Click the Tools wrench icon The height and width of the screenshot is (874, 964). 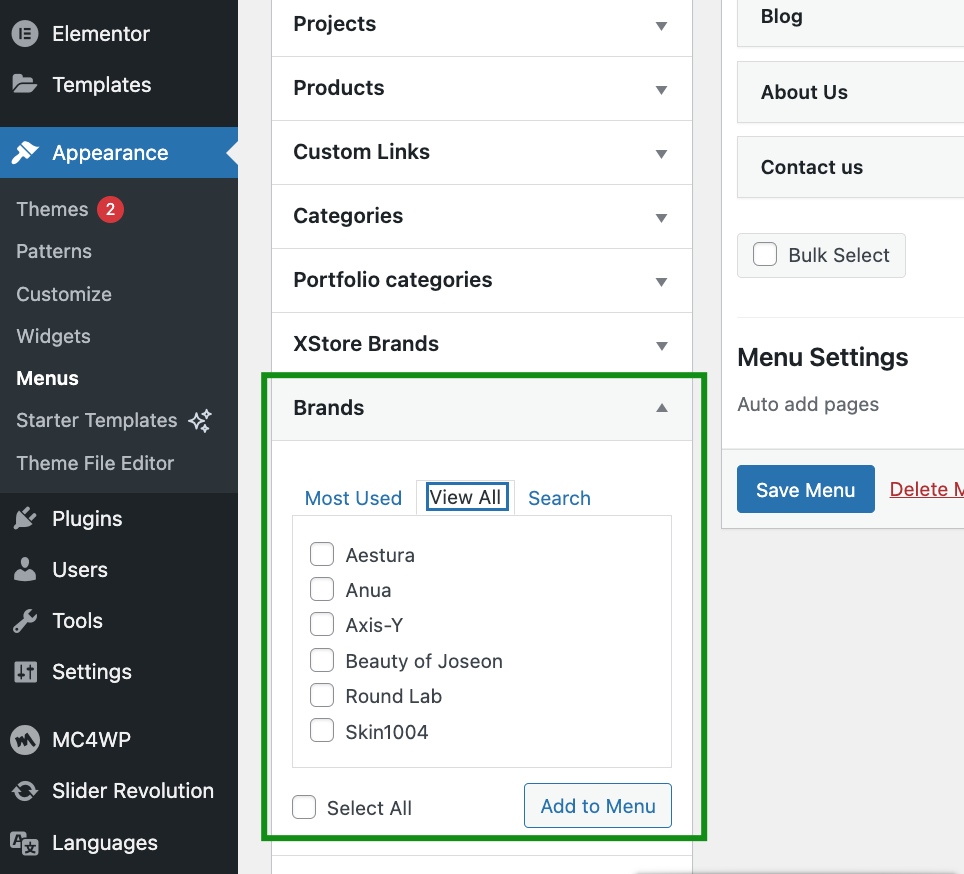click(x=25, y=621)
